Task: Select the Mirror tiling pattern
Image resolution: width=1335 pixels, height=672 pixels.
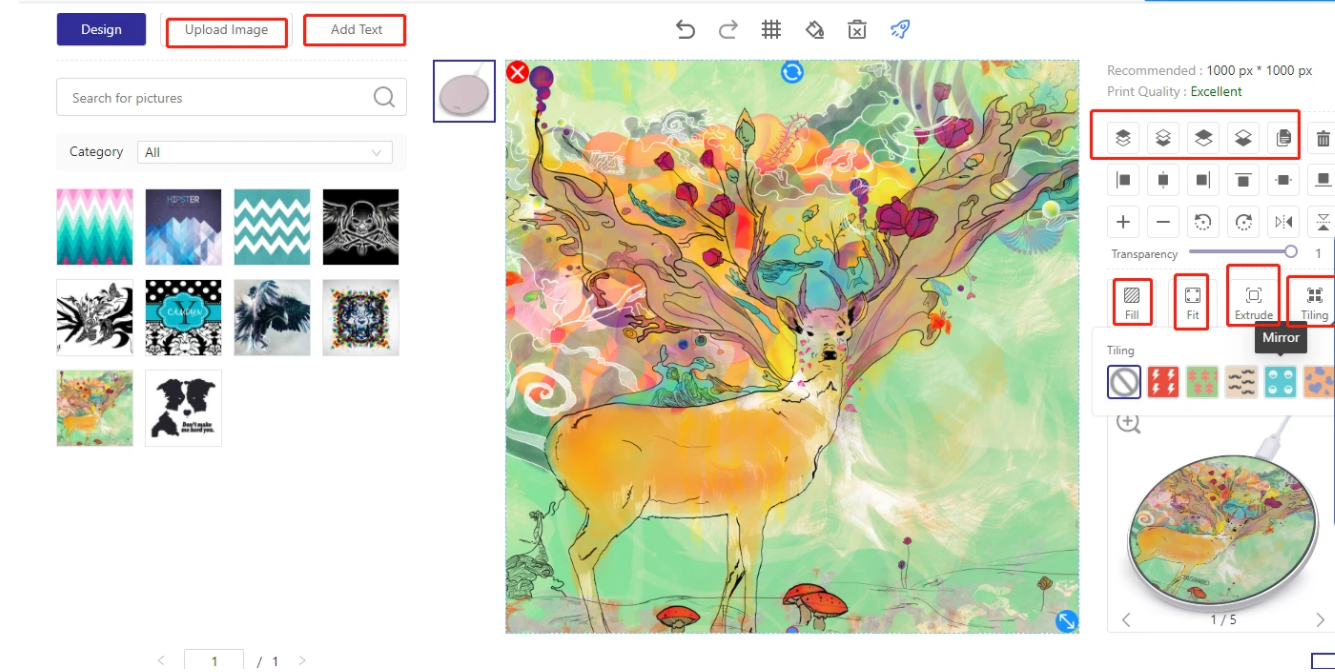Action: click(1281, 382)
